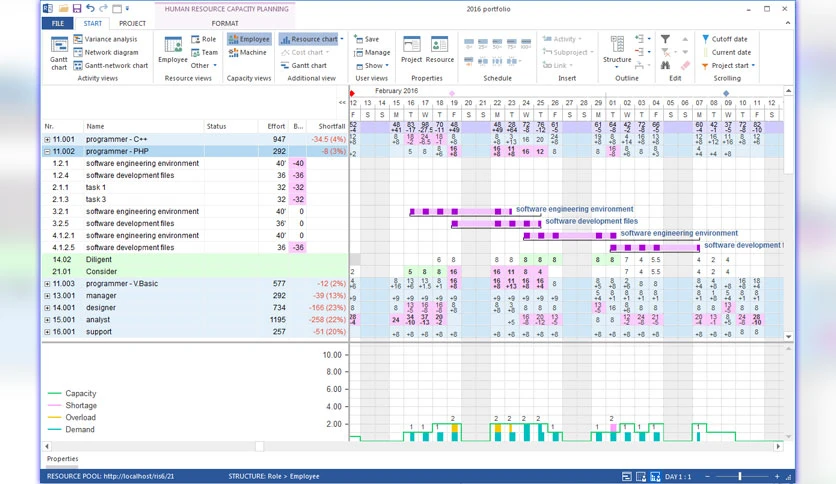Click the Effort column header

pos(273,126)
